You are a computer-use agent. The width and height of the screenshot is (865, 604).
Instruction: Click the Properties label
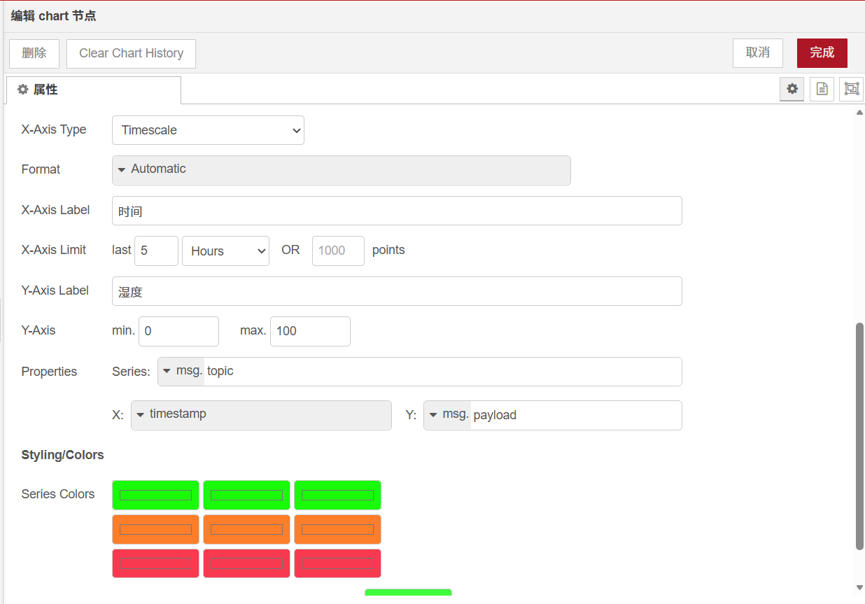(49, 372)
